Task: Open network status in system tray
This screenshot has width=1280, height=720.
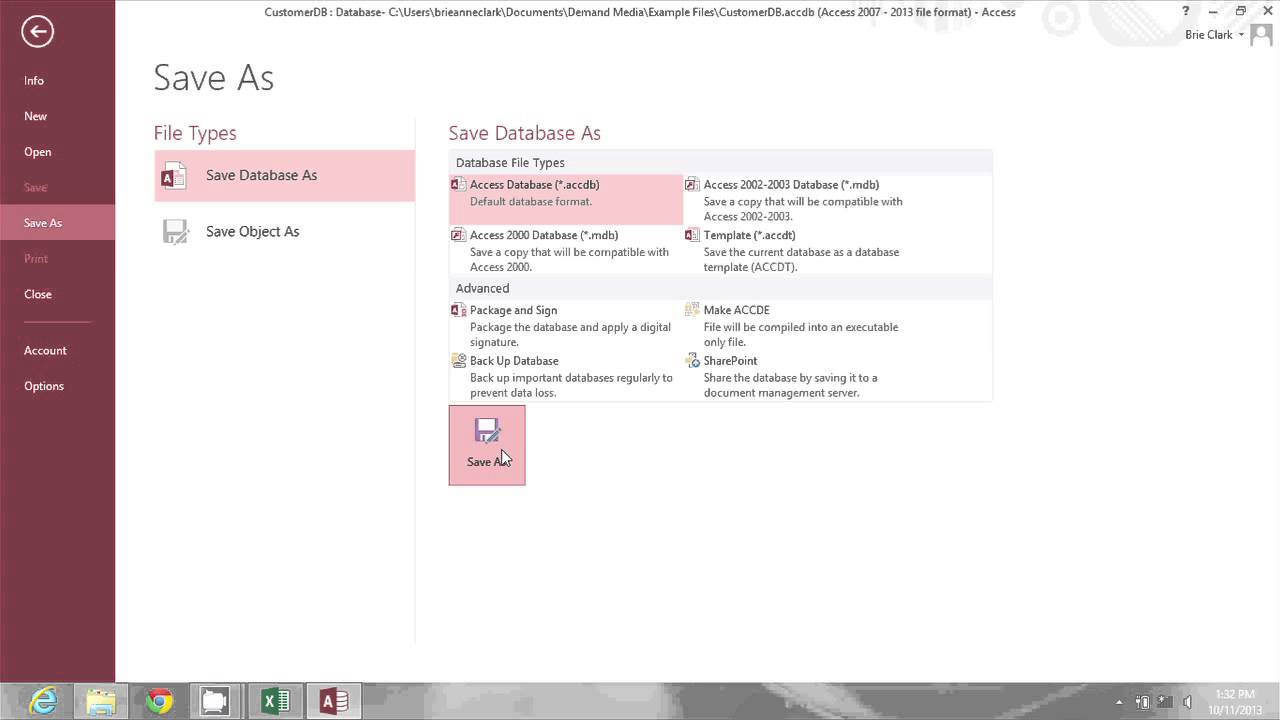Action: (1165, 702)
